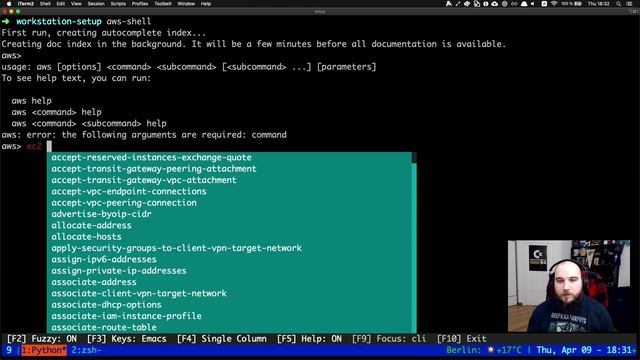Click [F9] Focus: cli option

389,339
